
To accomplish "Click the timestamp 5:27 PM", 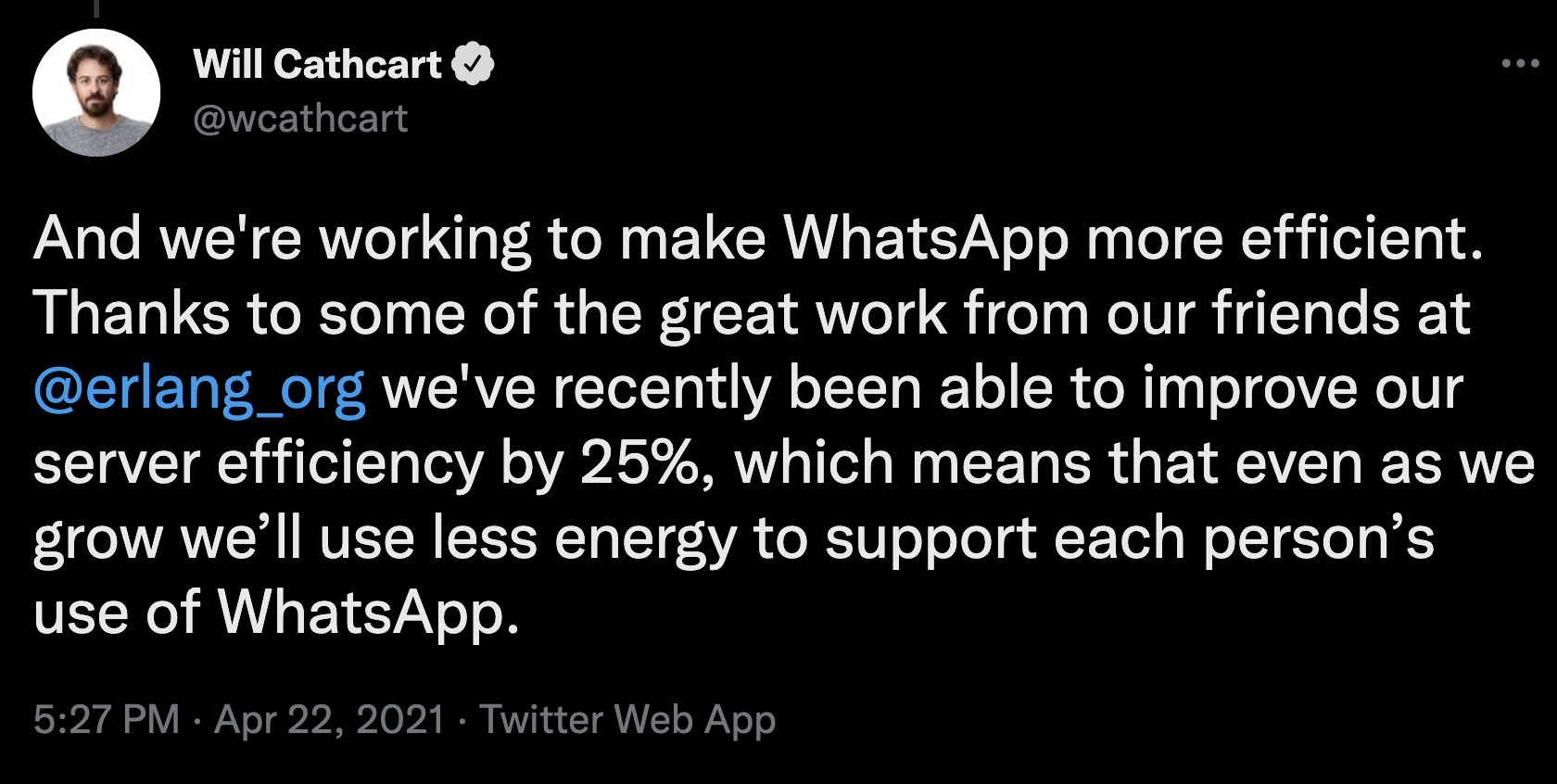I will [105, 720].
